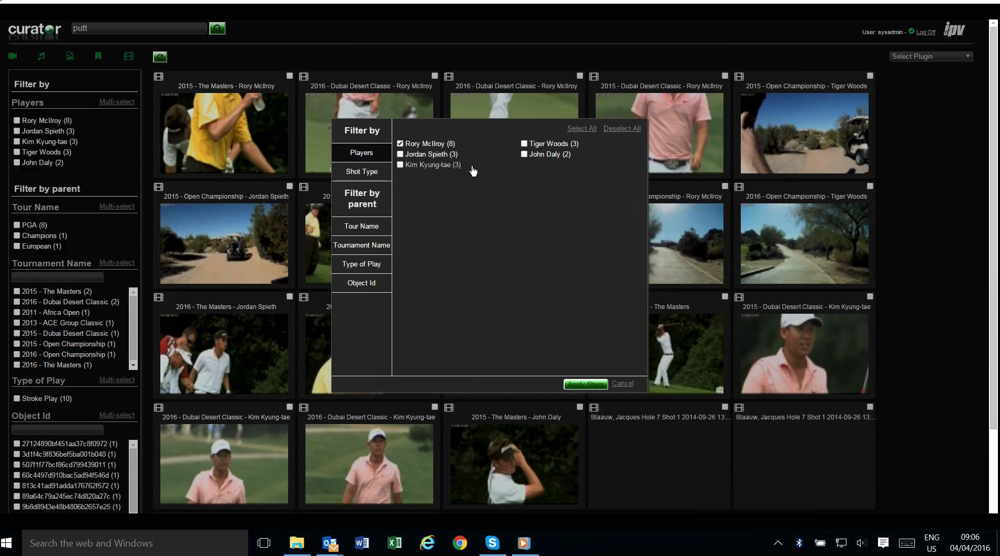Click the green bookmark icon in toolbar
Image resolution: width=1000 pixels, height=556 pixels.
(98, 56)
